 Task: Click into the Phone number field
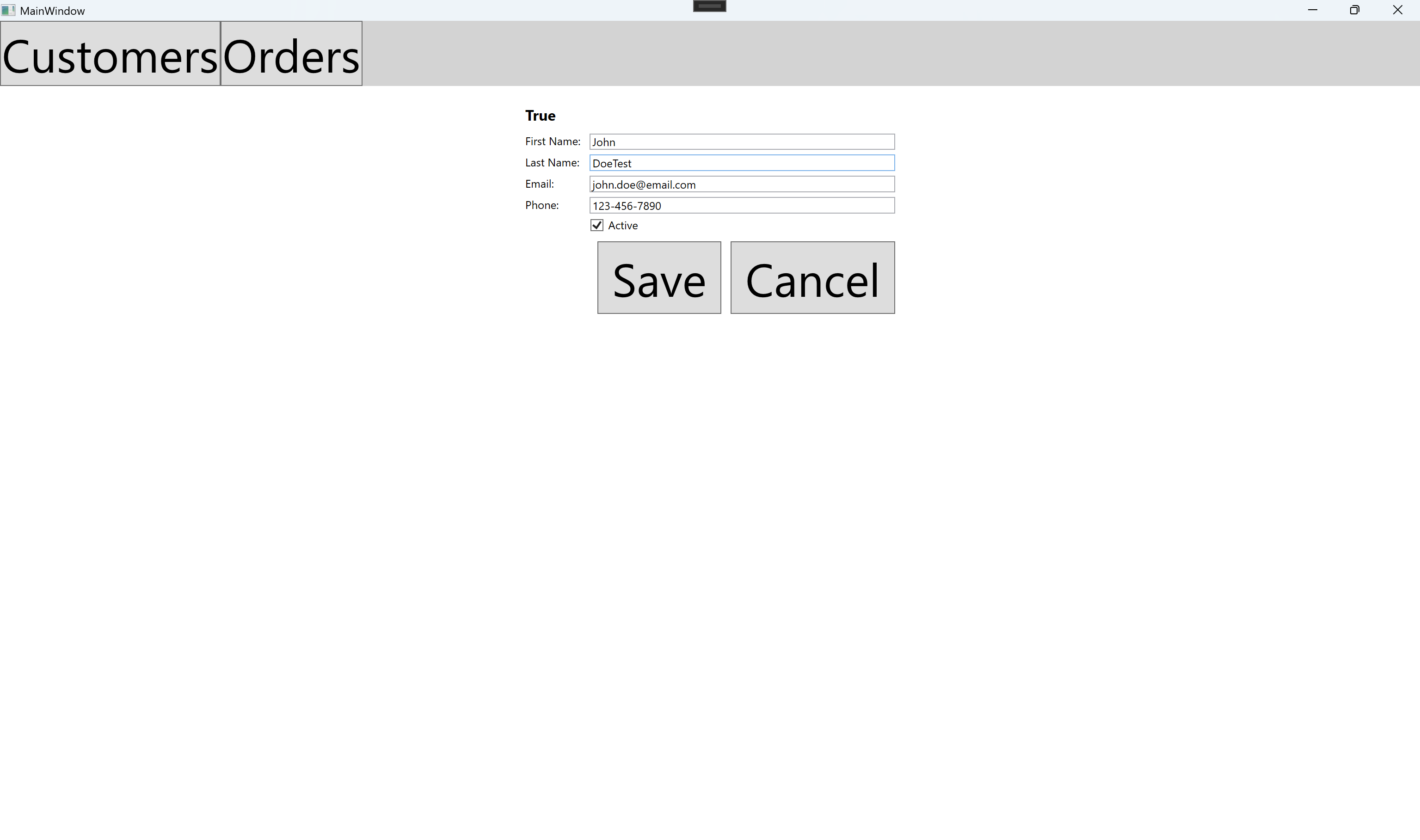pyautogui.click(x=742, y=205)
